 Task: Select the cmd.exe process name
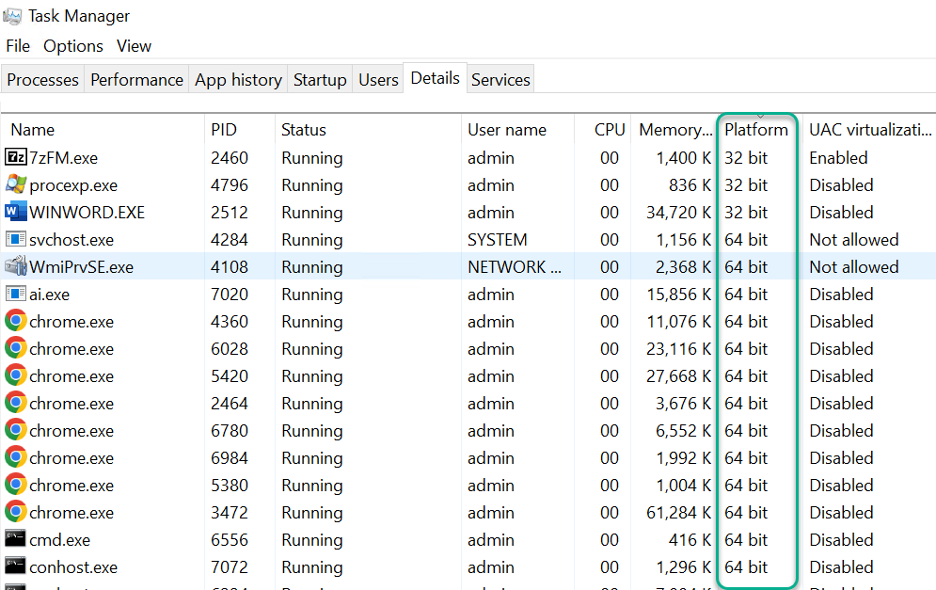coord(60,540)
